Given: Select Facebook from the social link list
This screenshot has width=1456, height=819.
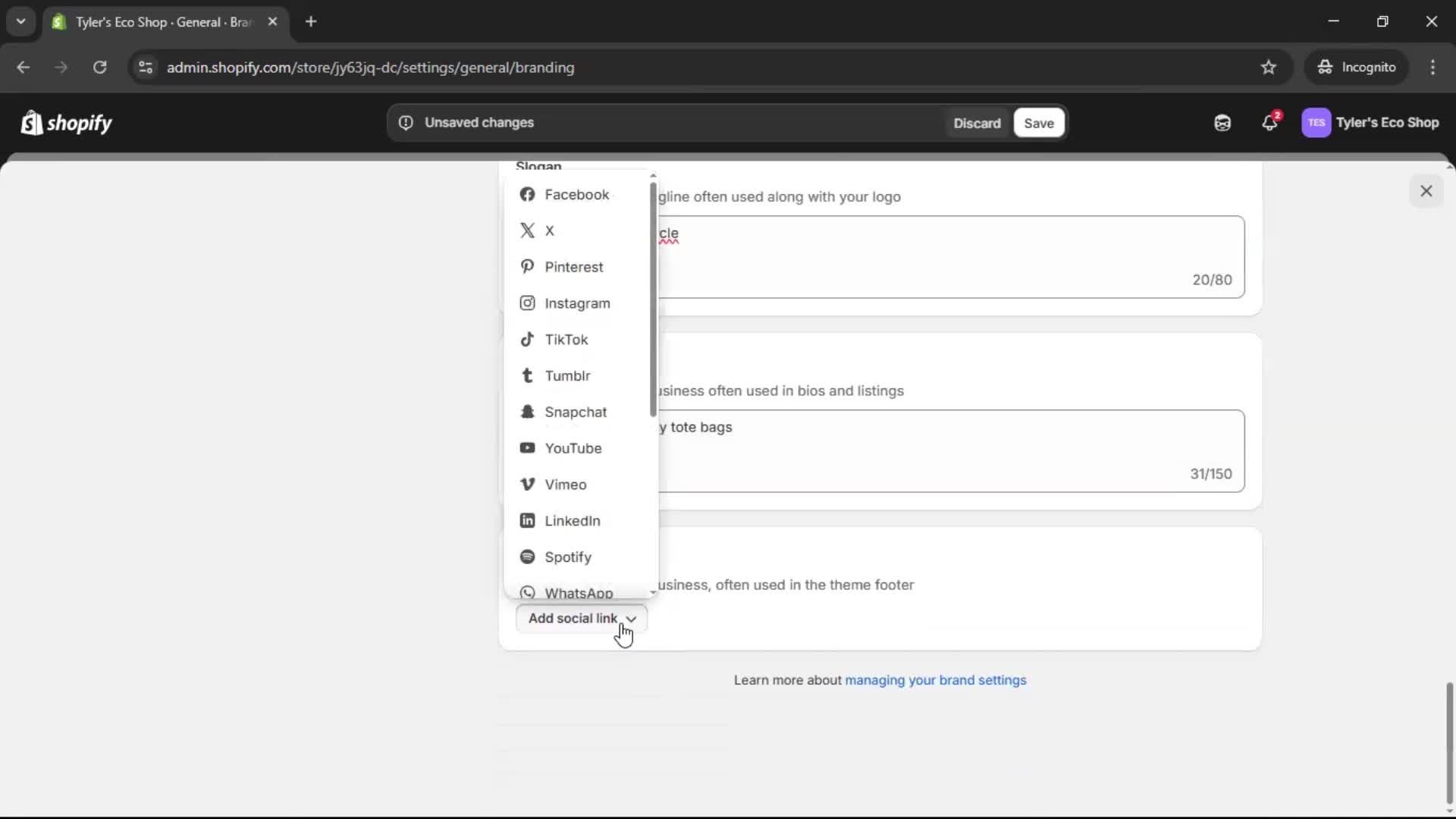Looking at the screenshot, I should 576,194.
